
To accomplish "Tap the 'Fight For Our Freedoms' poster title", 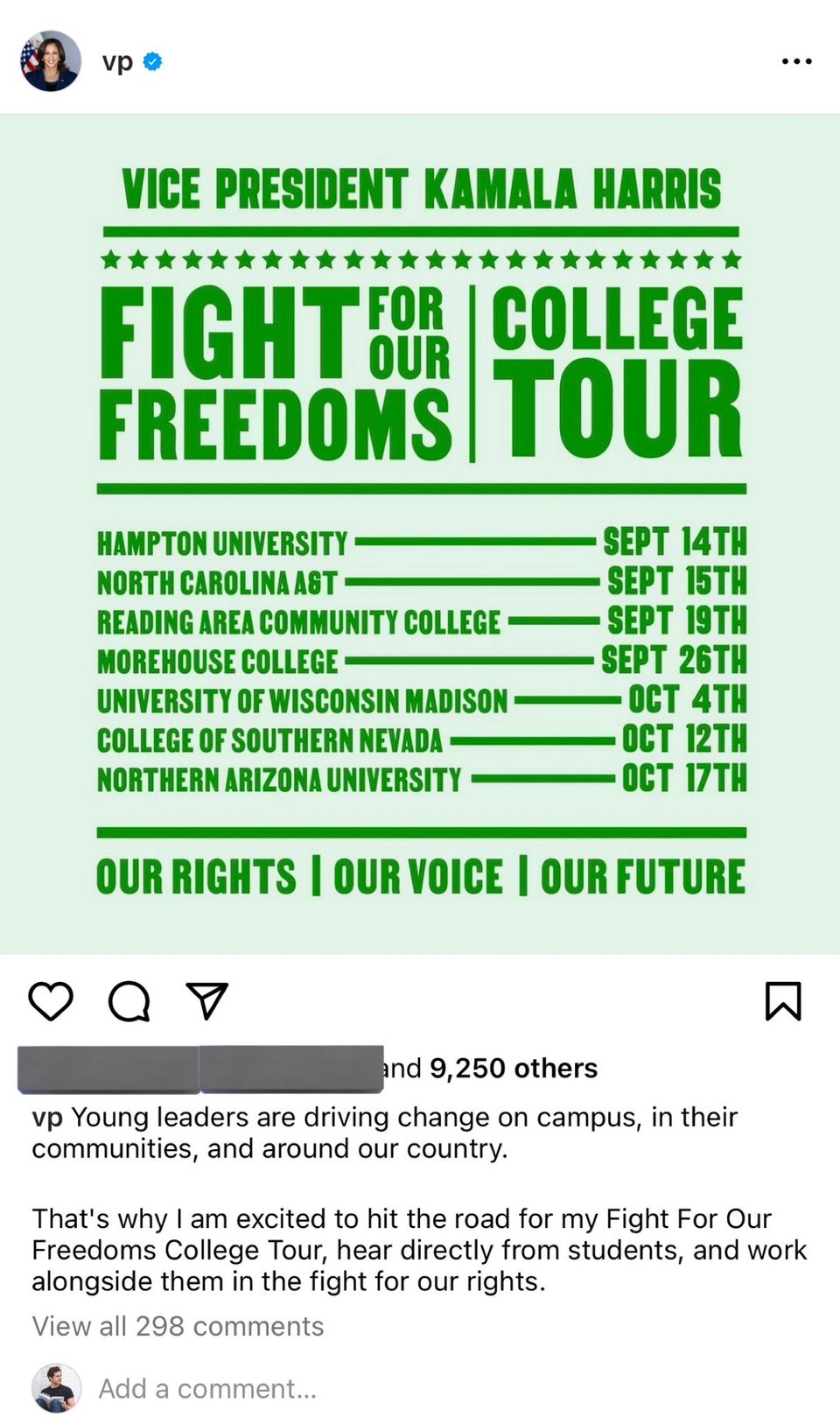I will pyautogui.click(x=276, y=374).
